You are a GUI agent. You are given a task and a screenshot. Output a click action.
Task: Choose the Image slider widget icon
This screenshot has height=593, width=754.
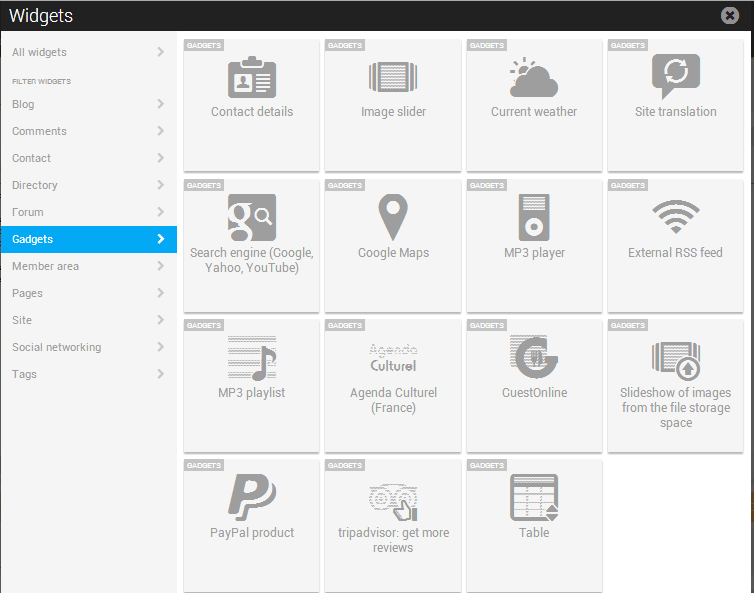coord(393,77)
